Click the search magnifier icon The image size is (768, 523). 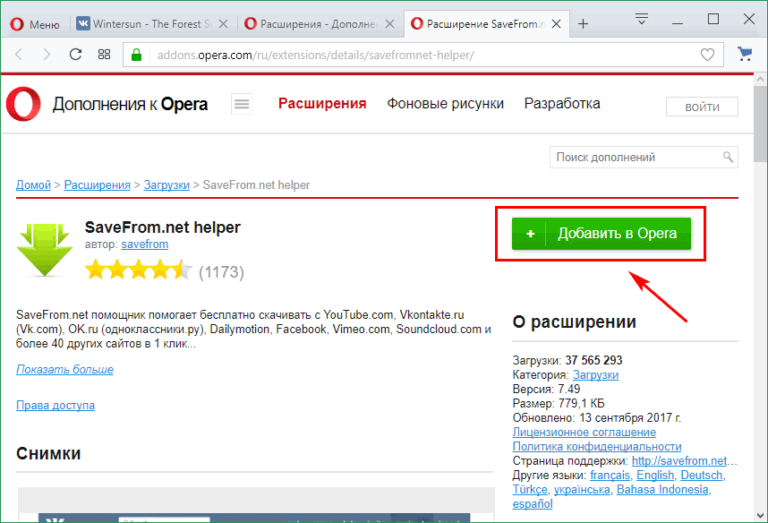(728, 157)
